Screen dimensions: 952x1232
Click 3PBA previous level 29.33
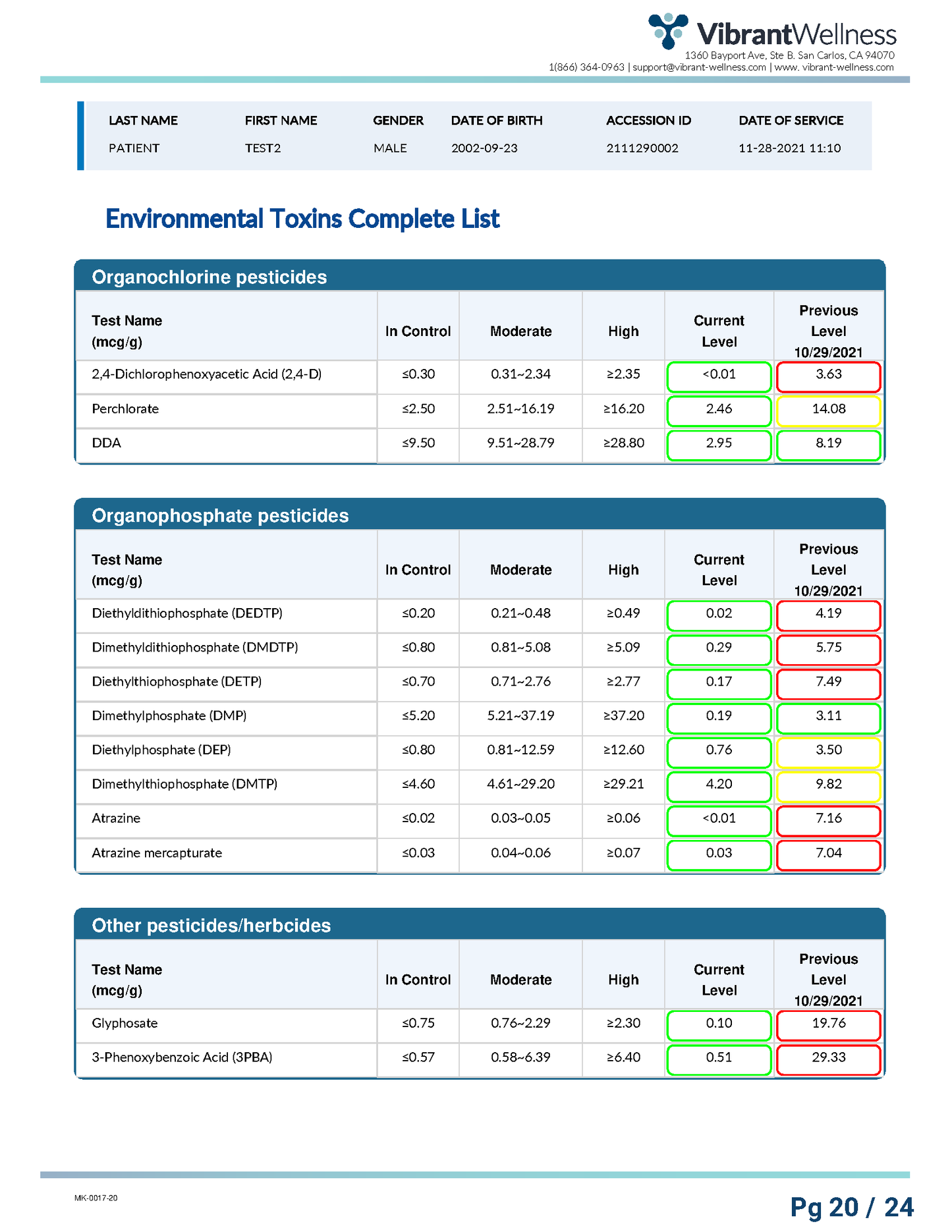[829, 1060]
